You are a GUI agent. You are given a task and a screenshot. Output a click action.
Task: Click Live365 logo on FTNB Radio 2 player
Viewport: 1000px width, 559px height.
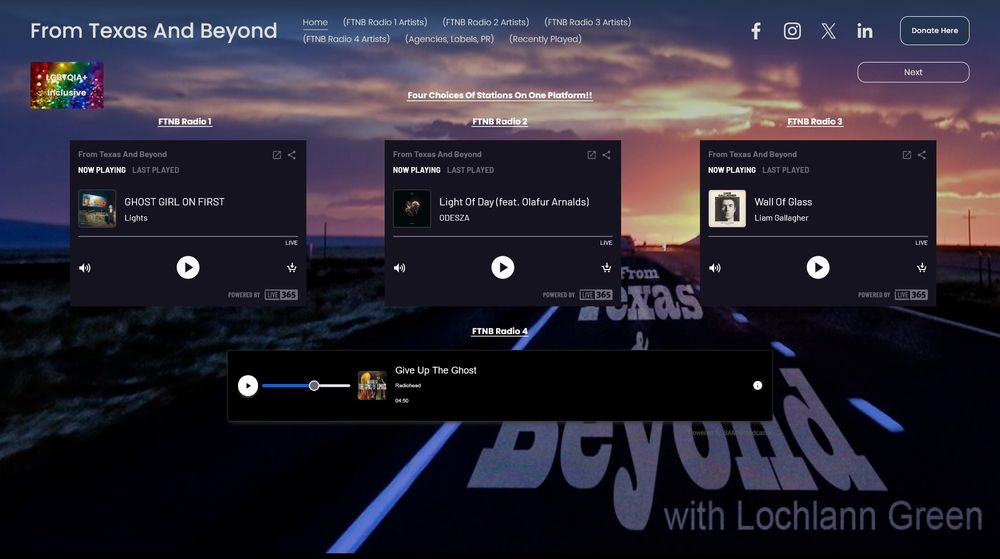596,295
